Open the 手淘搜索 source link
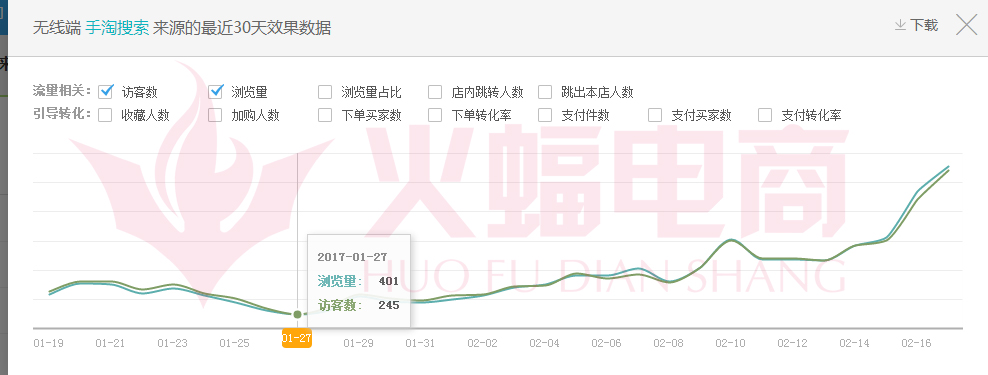Viewport: 988px width, 375px height. tap(117, 28)
